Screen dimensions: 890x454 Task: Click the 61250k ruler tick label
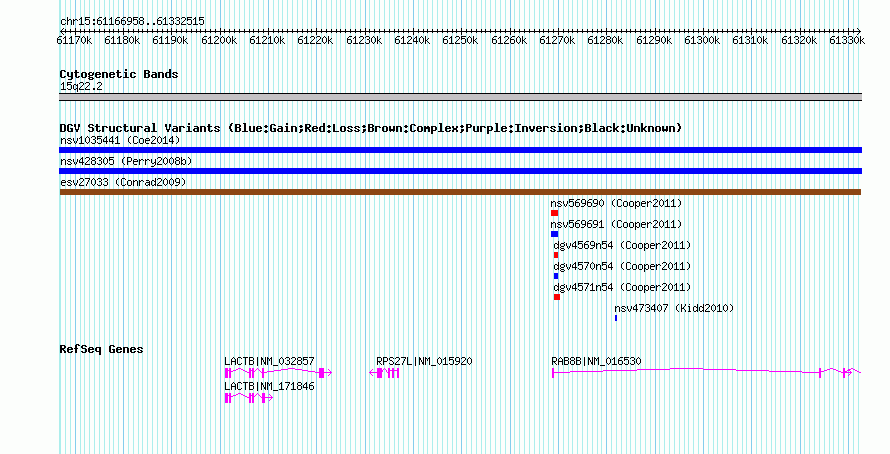click(x=460, y=40)
